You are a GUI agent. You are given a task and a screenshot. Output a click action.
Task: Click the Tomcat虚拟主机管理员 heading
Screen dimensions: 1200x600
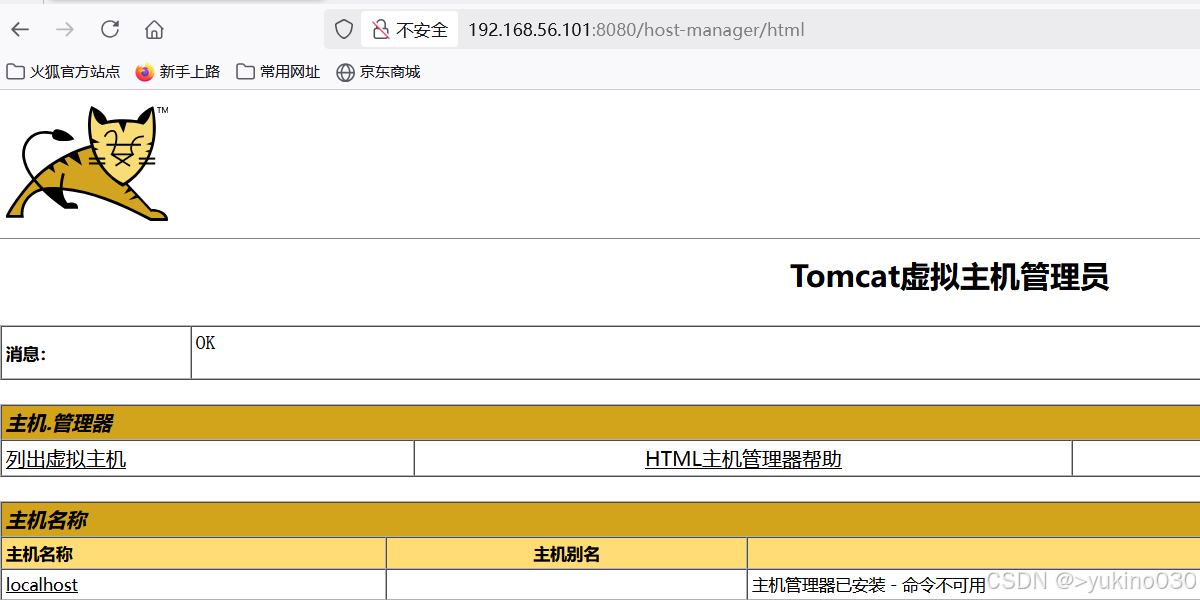pyautogui.click(x=949, y=277)
